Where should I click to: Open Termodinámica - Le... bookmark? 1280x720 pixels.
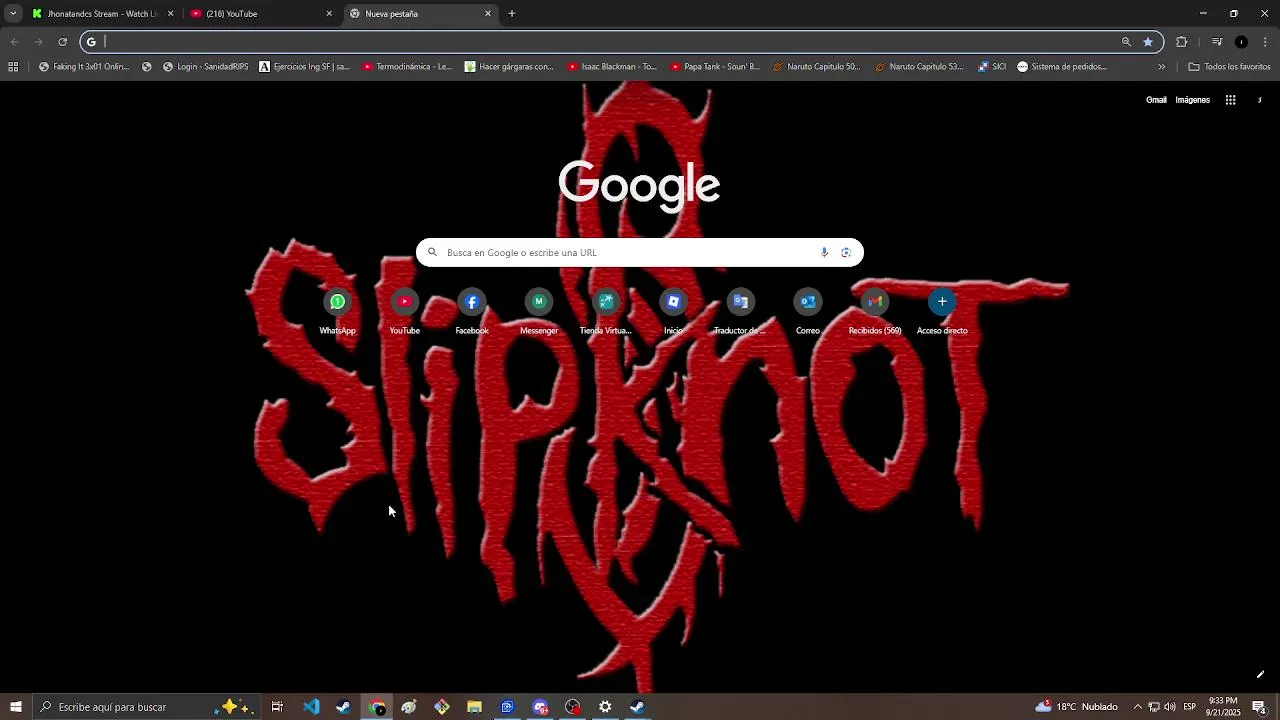(407, 67)
